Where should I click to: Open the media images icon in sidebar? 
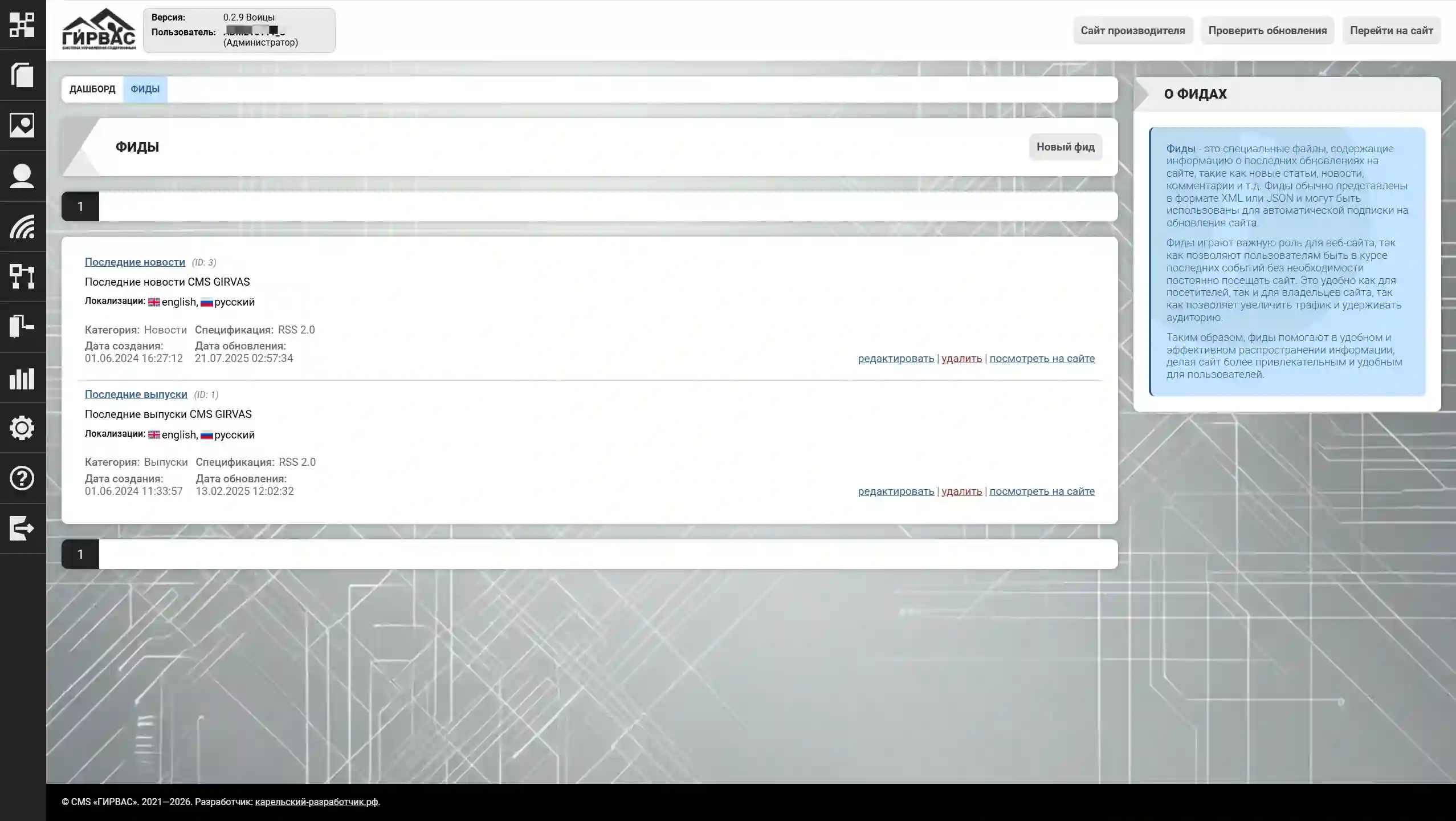coord(22,125)
